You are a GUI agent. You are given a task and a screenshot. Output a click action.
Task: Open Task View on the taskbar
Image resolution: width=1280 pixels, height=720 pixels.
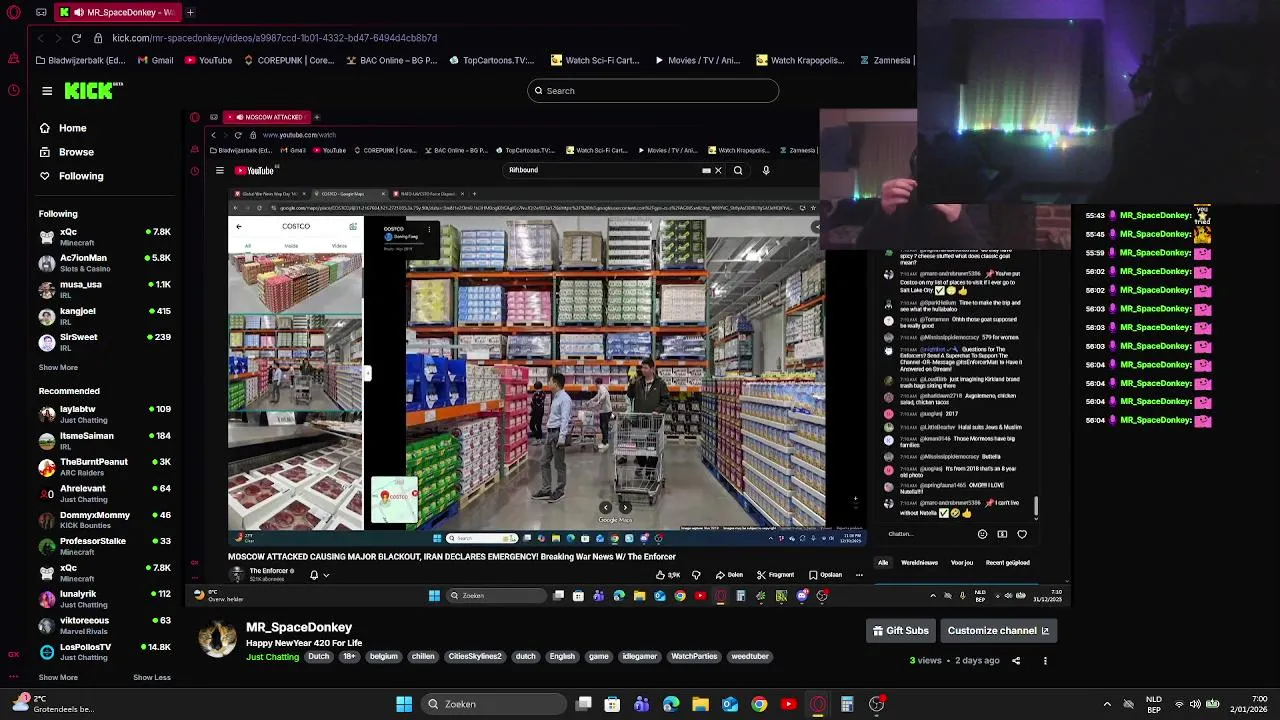[584, 704]
